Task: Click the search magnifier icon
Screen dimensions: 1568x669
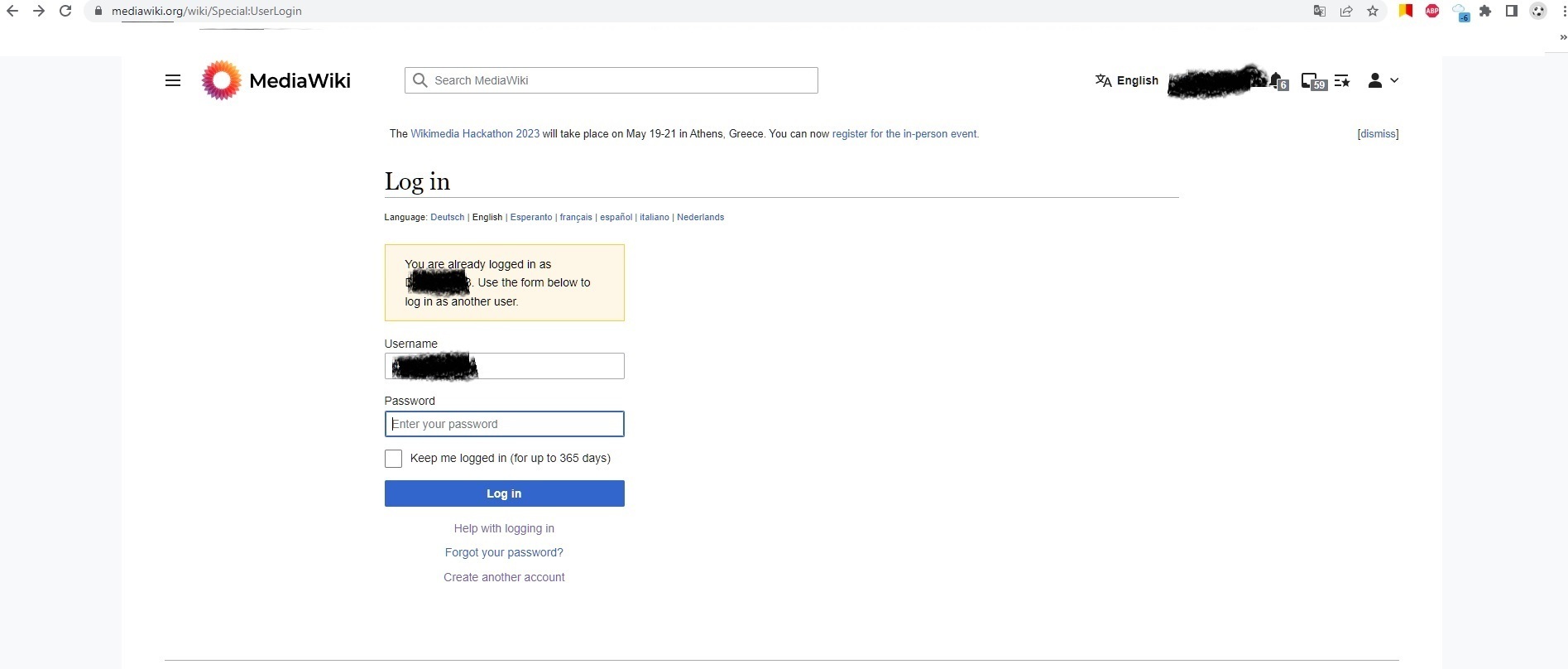Action: [420, 80]
